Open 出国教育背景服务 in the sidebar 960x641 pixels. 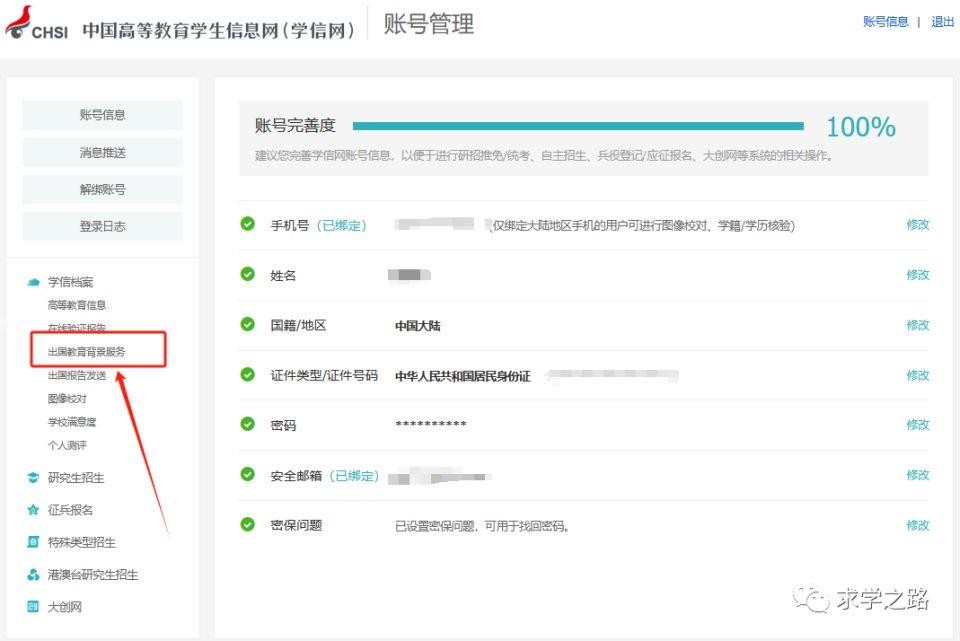[87, 352]
